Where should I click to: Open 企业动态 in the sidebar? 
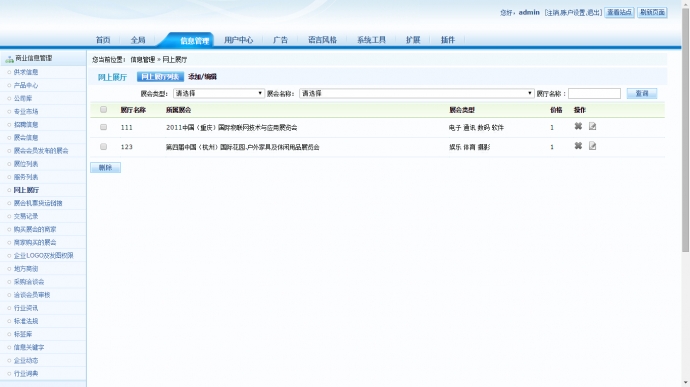[26, 360]
